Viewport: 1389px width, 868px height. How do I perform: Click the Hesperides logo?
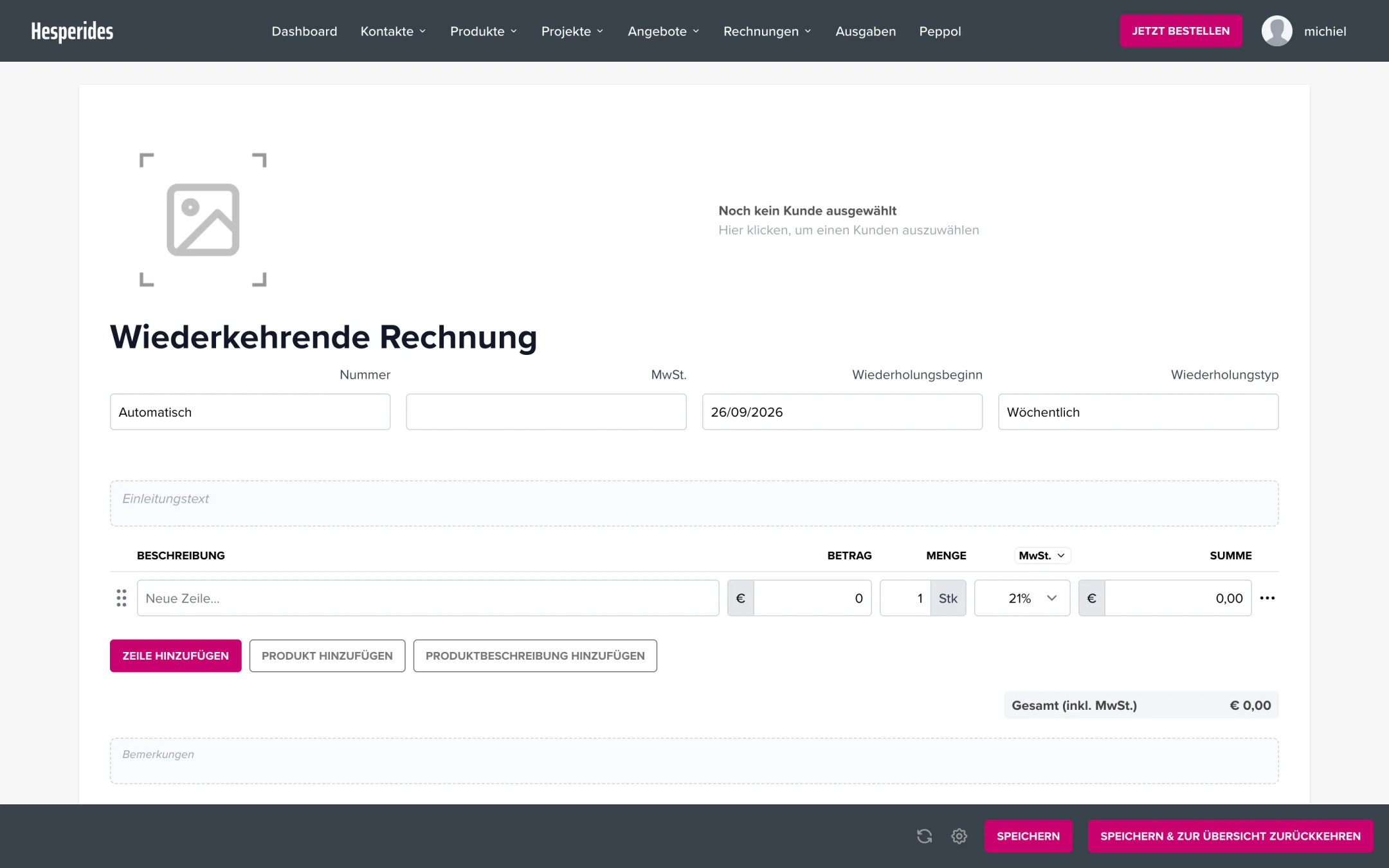[72, 31]
